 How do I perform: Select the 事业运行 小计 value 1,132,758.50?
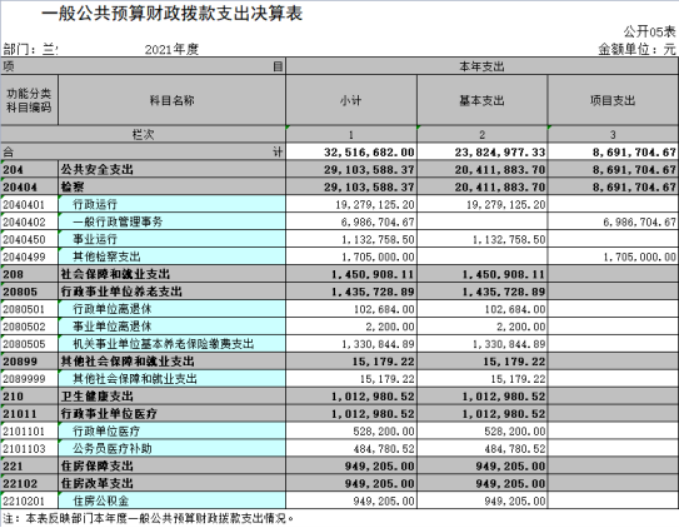tap(351, 239)
